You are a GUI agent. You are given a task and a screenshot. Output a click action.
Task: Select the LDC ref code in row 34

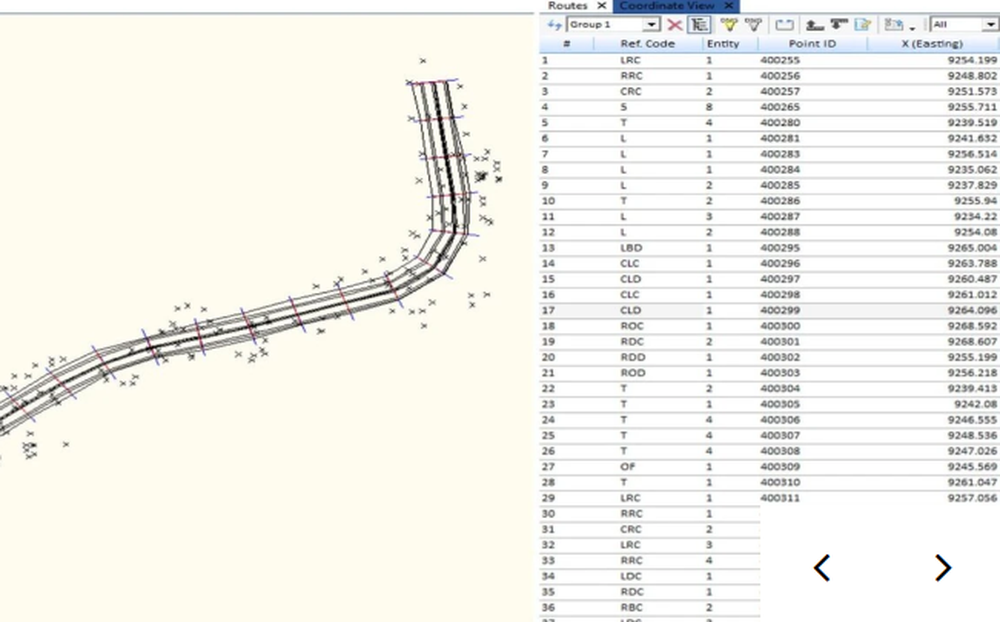click(x=631, y=576)
